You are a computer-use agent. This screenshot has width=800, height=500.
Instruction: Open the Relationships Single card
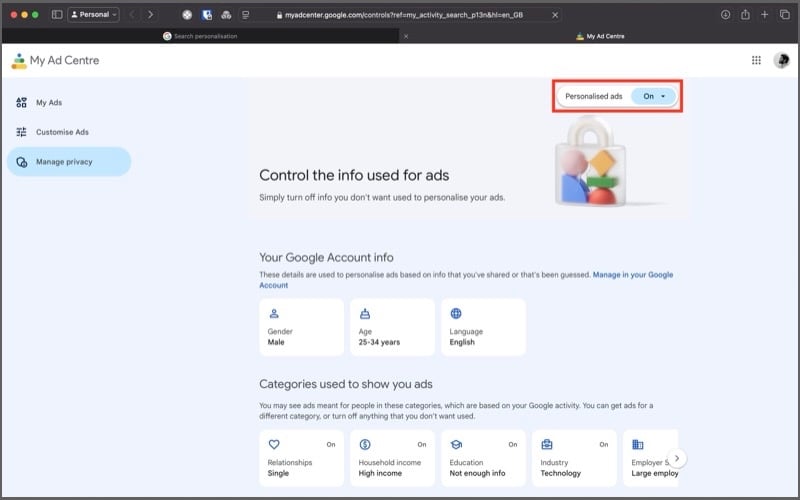click(302, 458)
